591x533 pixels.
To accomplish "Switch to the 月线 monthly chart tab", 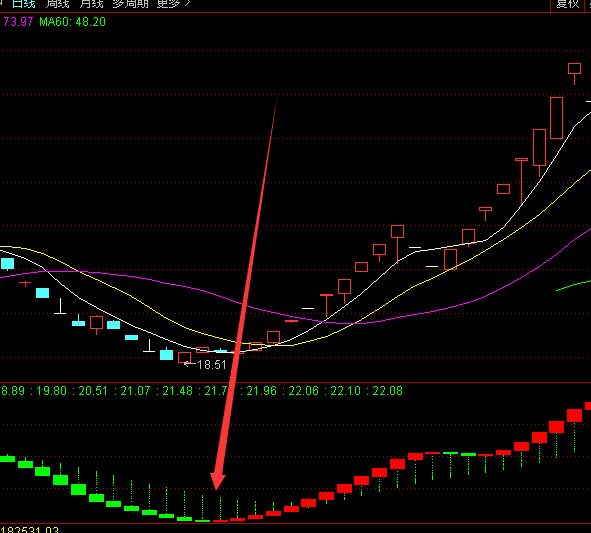I will tap(91, 4).
